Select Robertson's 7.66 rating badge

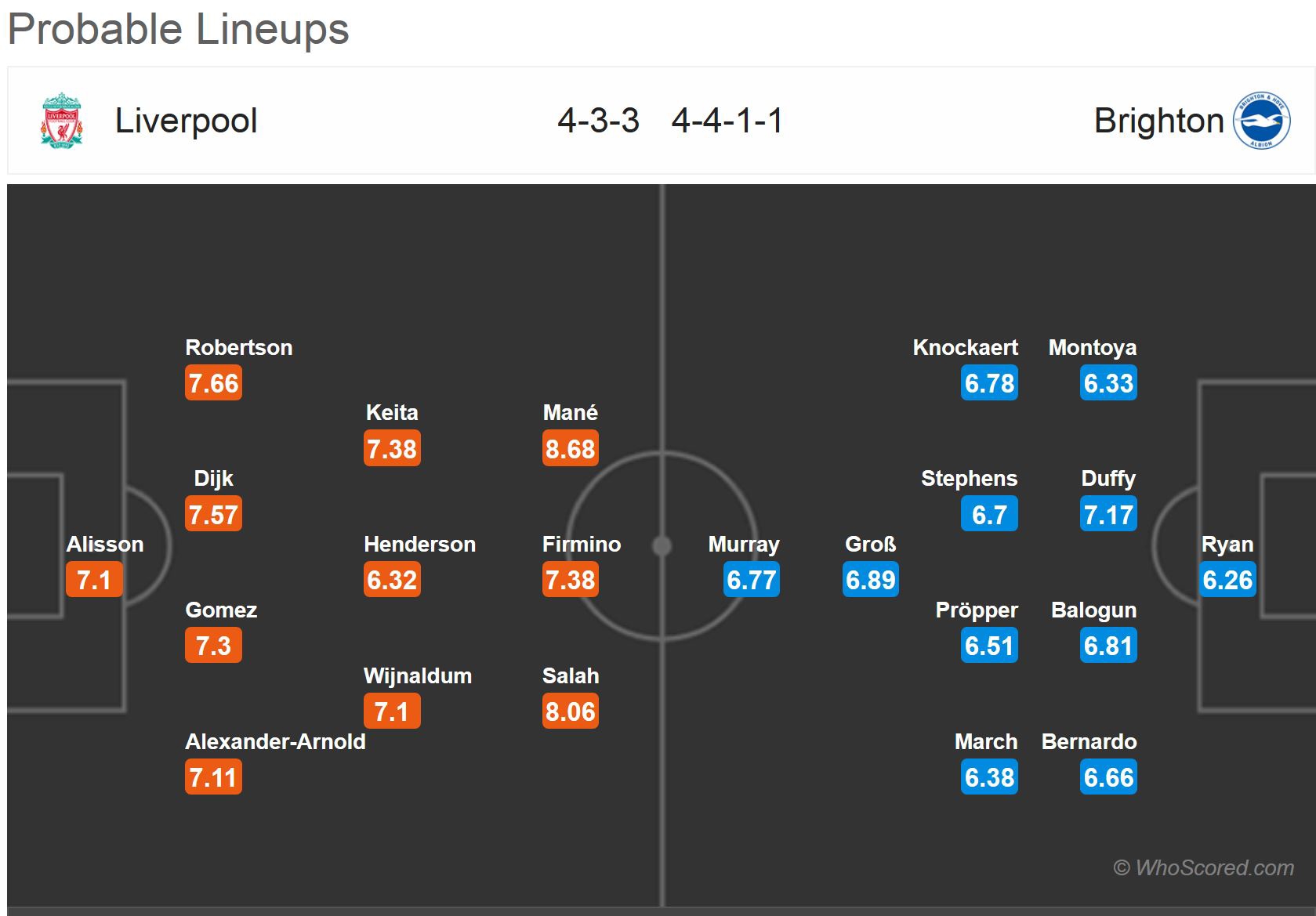pyautogui.click(x=213, y=383)
